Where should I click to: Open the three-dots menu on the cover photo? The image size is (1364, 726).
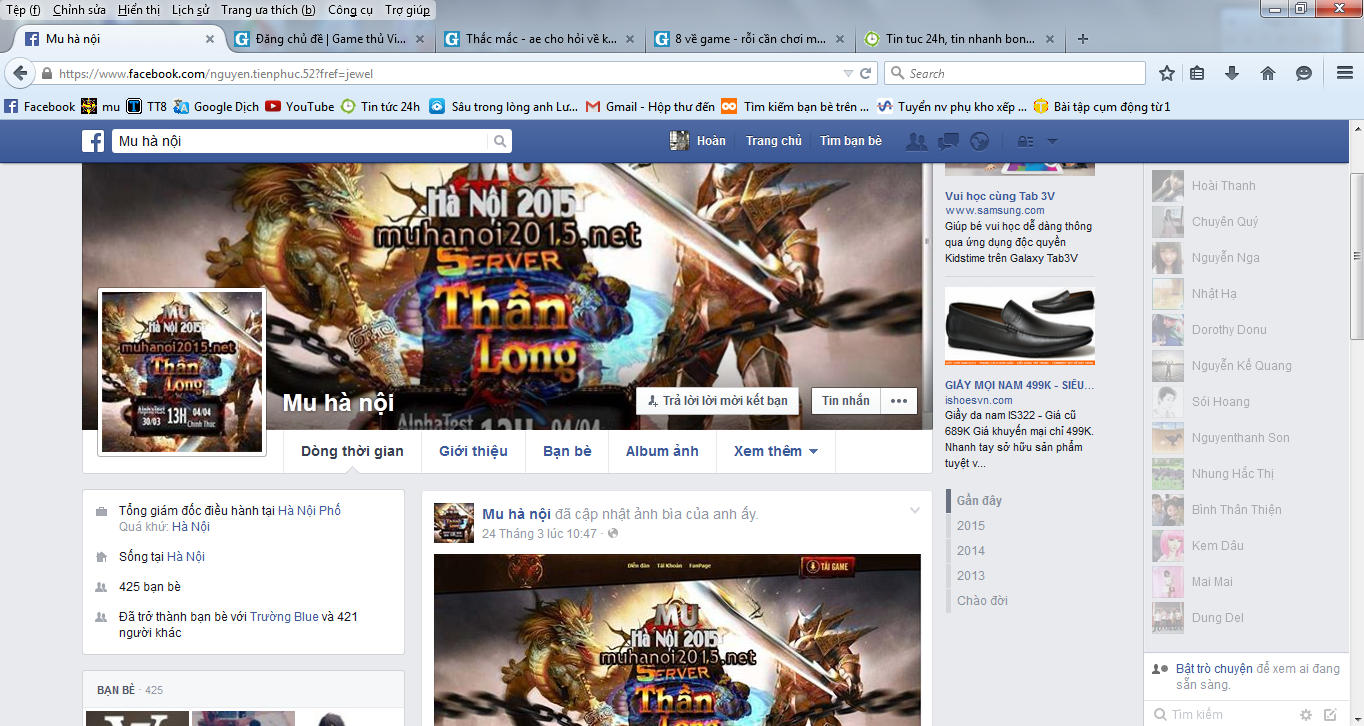(898, 401)
